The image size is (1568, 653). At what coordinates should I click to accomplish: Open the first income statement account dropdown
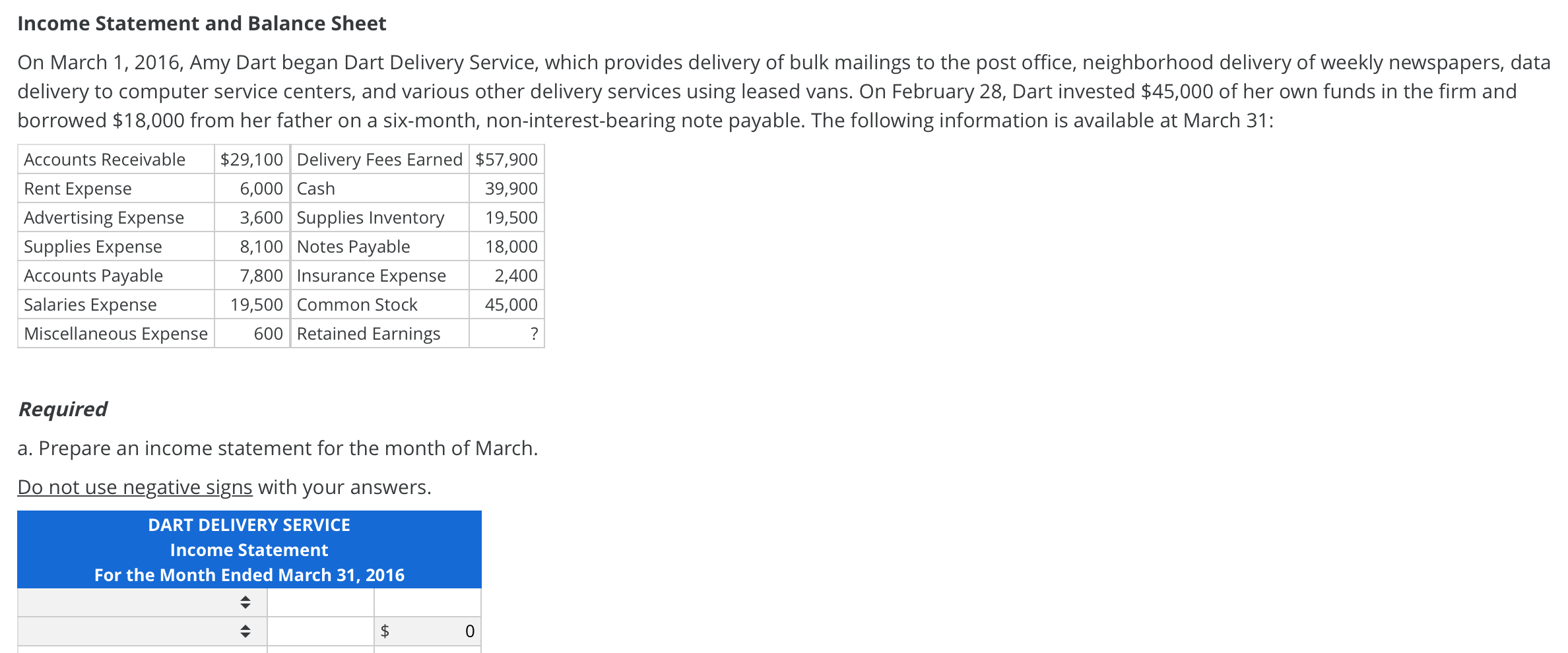245,602
